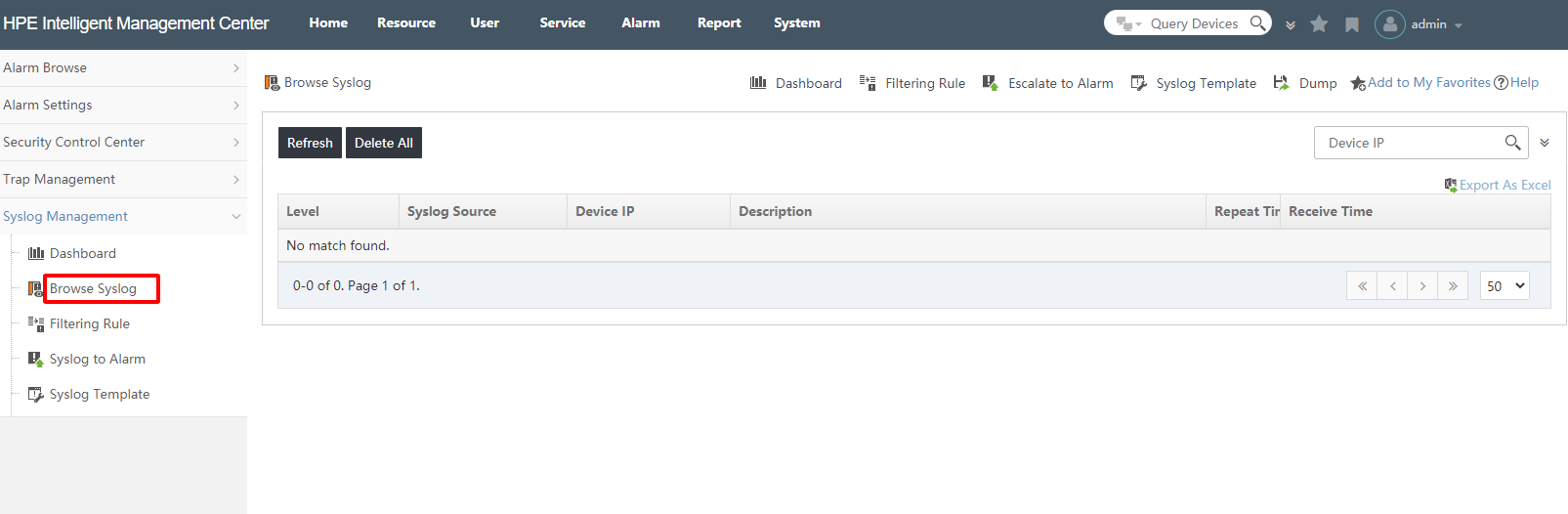Go to last page of results
Image resolution: width=1568 pixels, height=514 pixels.
[1453, 286]
